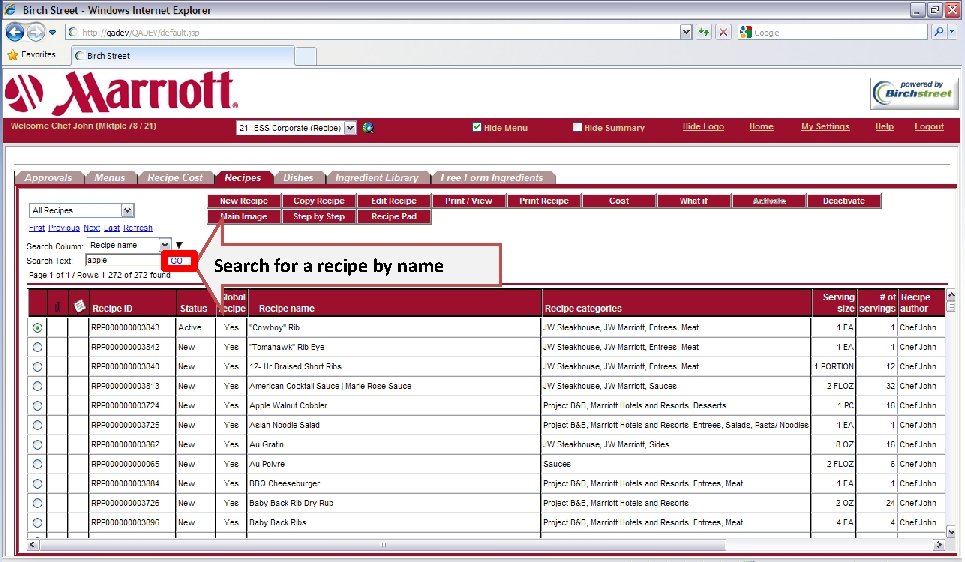Click the attachment icon column header
This screenshot has height=562, width=965.
point(58,307)
